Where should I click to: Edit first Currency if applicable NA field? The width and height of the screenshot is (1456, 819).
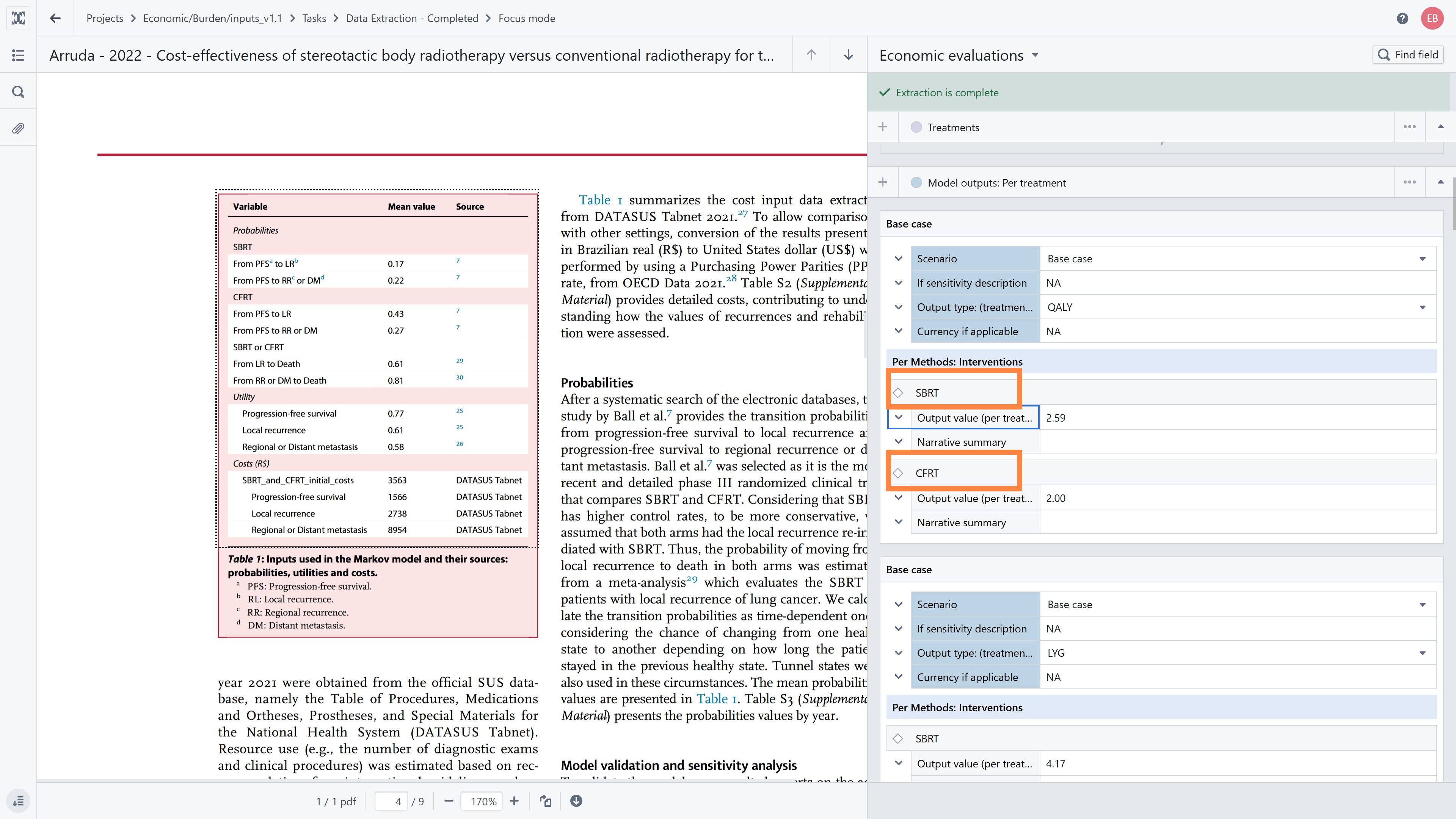click(x=1238, y=331)
